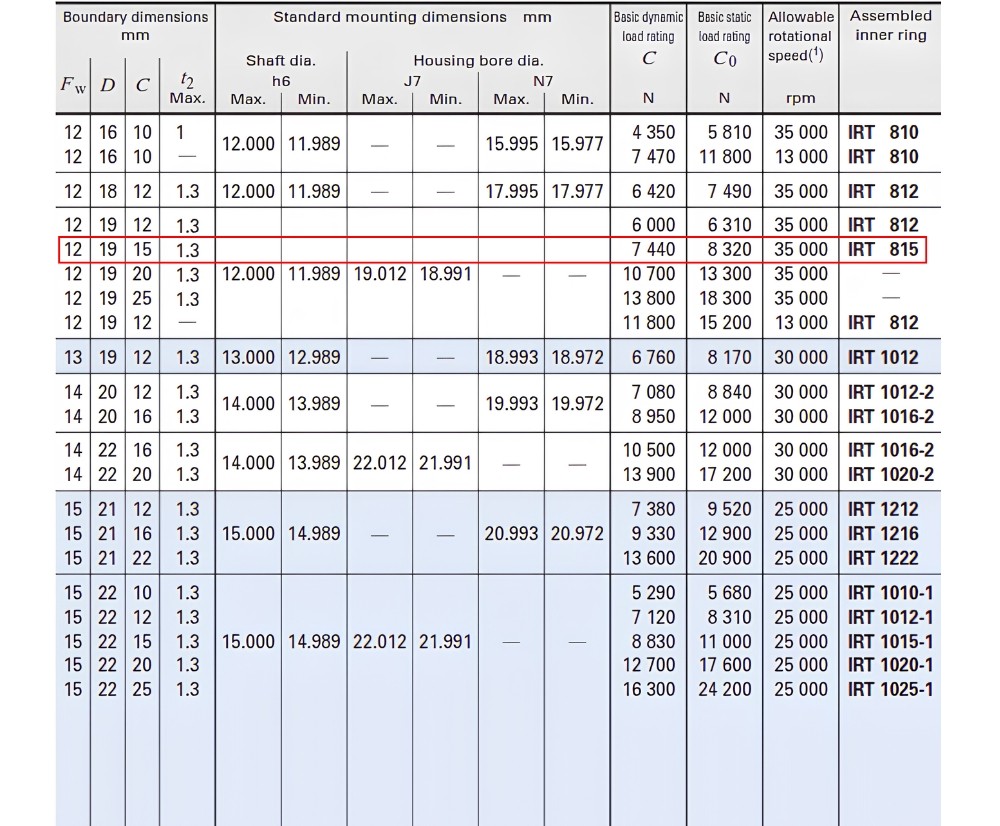Image resolution: width=1000 pixels, height=826 pixels.
Task: Select the IRT 1012 inner ring entry
Action: (883, 357)
